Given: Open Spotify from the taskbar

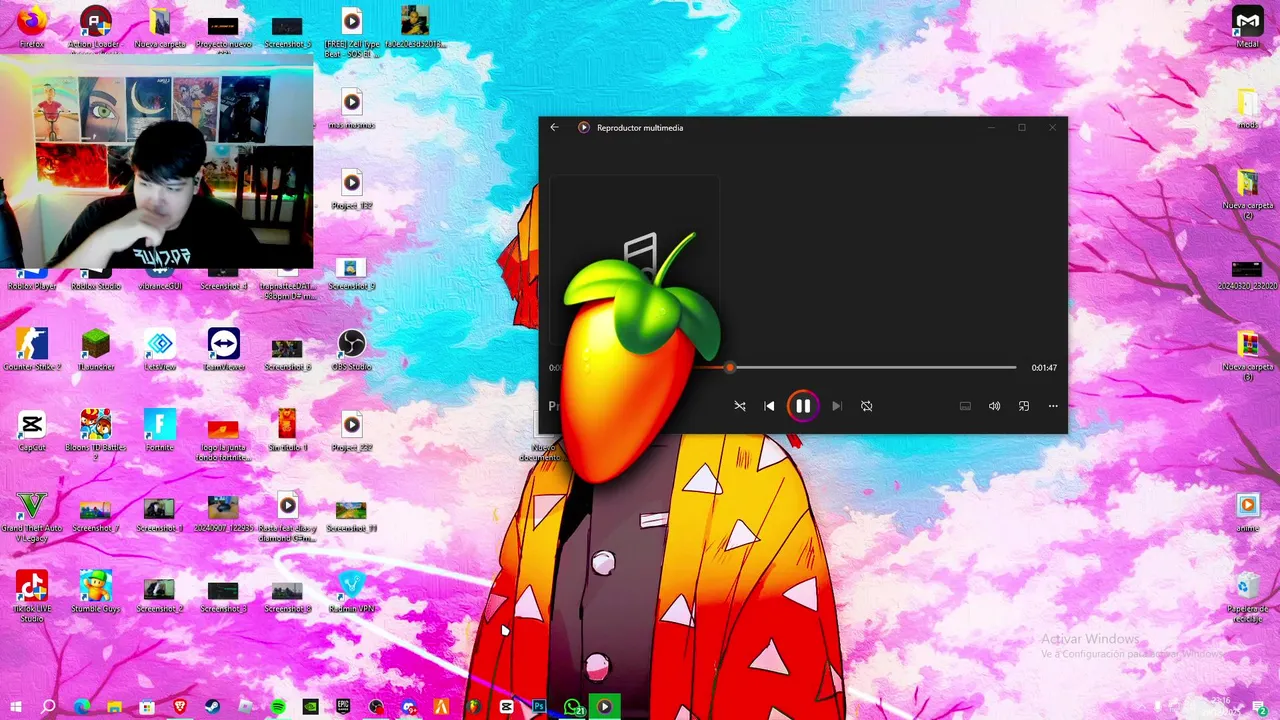Looking at the screenshot, I should pos(278,707).
